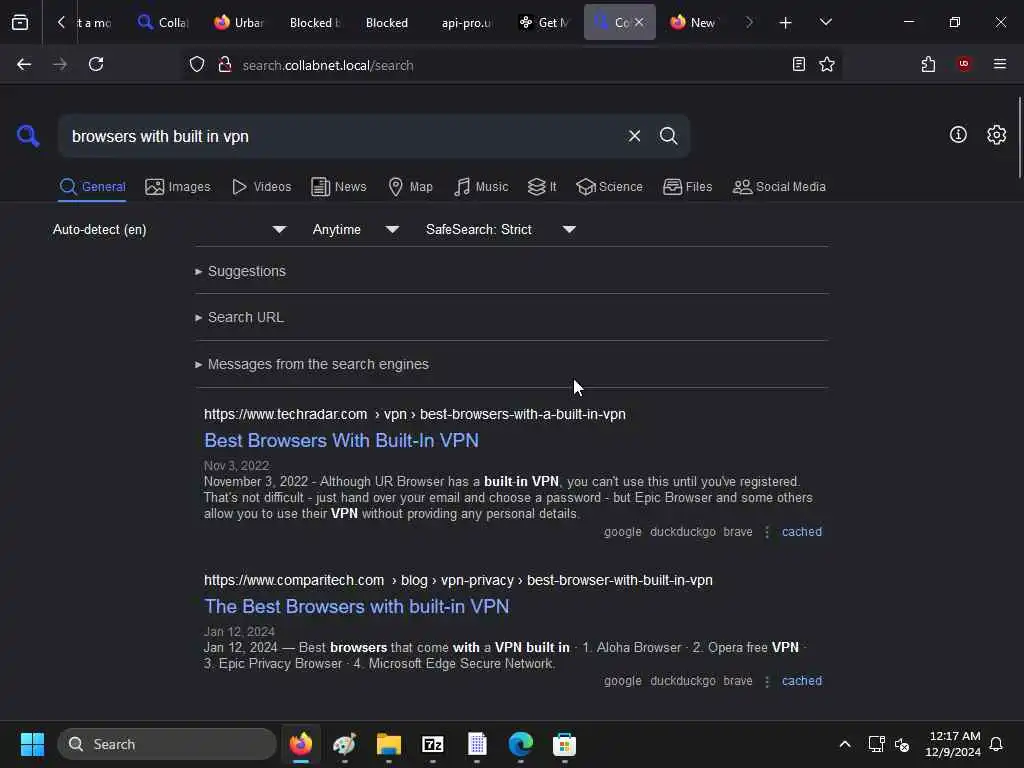Screen dimensions: 1024x768
Task: Expand the Suggestions section
Action: tap(240, 271)
